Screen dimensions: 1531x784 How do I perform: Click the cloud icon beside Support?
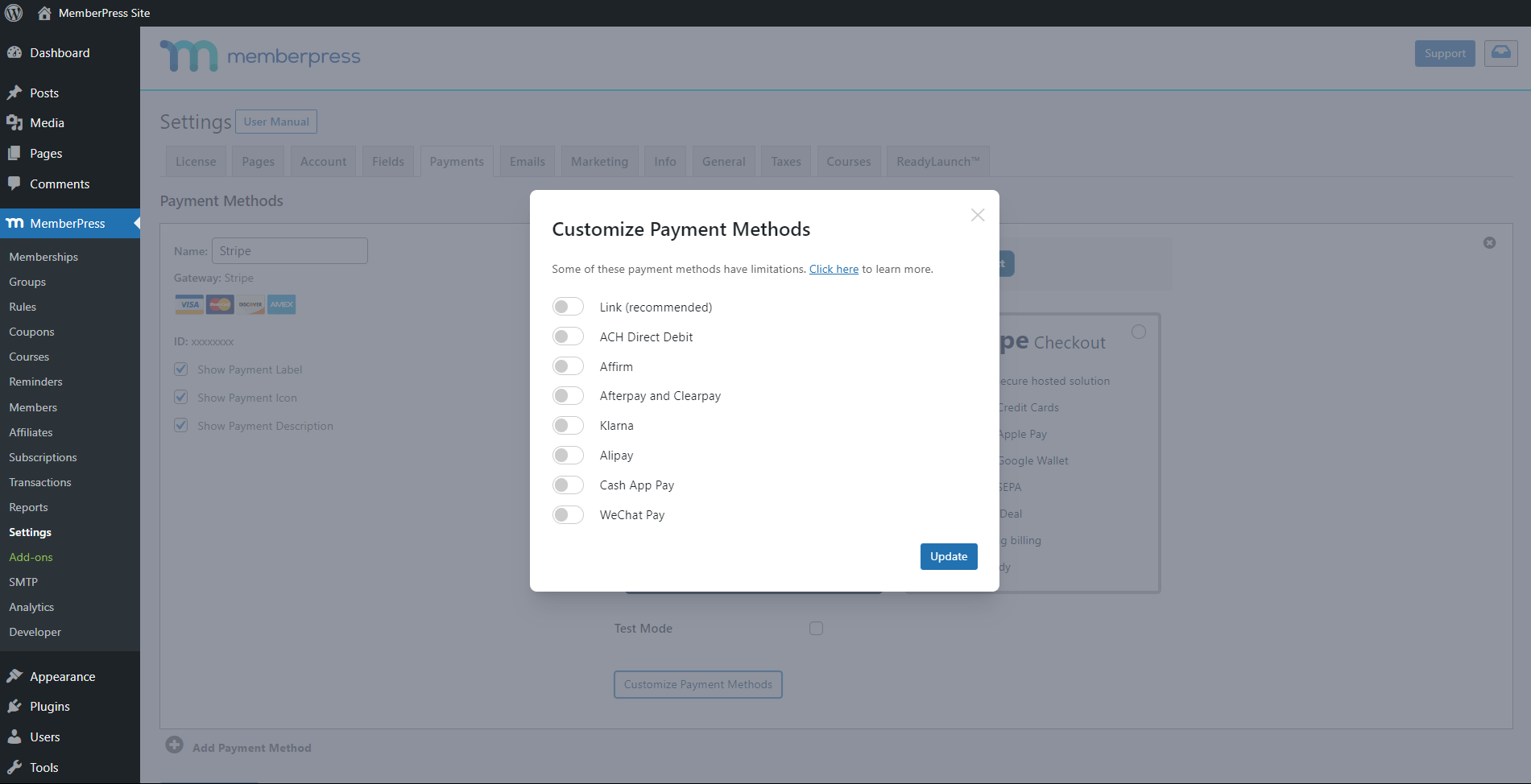(1500, 53)
